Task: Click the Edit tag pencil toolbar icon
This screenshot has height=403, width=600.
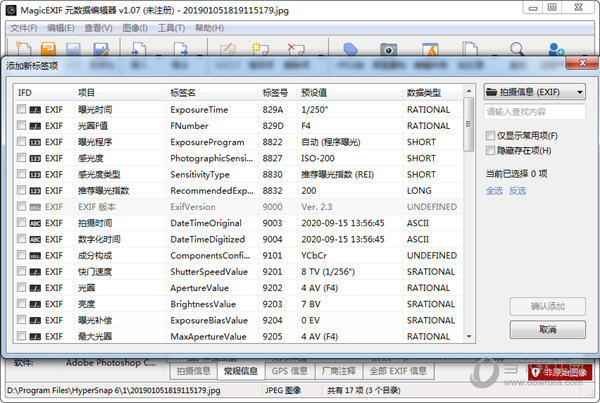Action: [x=228, y=49]
